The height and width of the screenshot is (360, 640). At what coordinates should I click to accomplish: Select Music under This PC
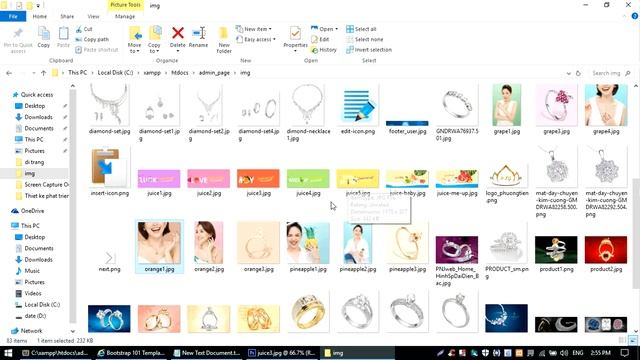click(x=32, y=271)
